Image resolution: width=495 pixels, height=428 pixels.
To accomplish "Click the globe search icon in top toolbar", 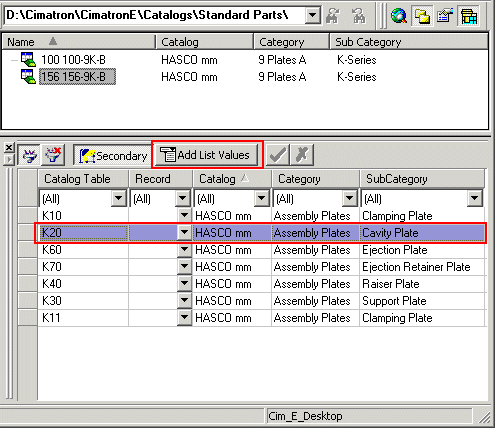I will tap(399, 16).
